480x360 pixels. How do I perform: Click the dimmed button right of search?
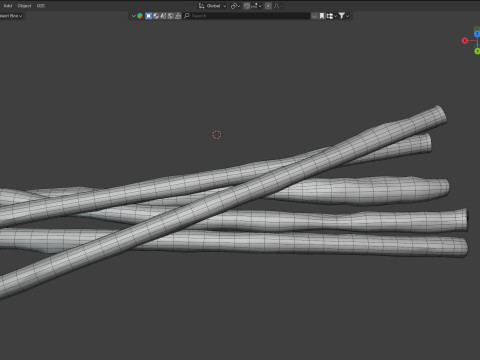click(314, 16)
